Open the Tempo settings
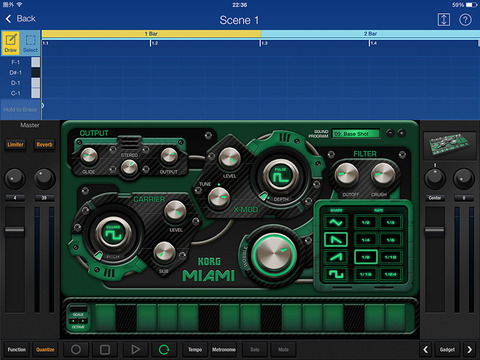The height and width of the screenshot is (360, 480). coord(195,349)
